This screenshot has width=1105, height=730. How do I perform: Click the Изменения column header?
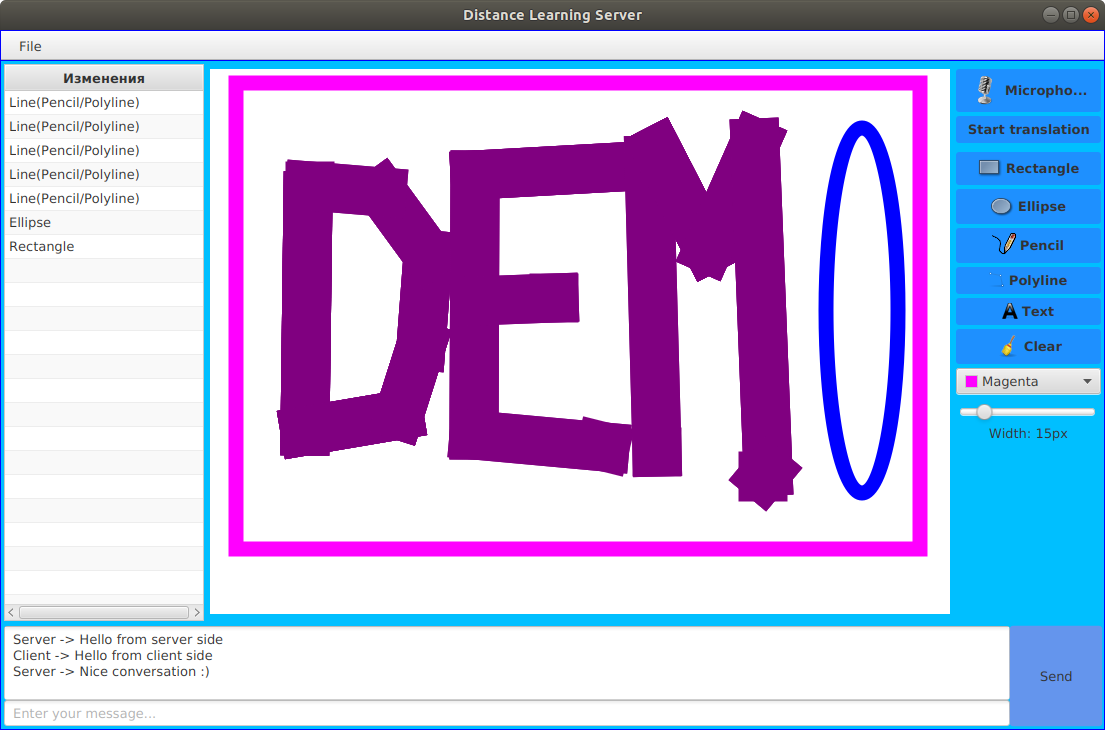(x=104, y=78)
